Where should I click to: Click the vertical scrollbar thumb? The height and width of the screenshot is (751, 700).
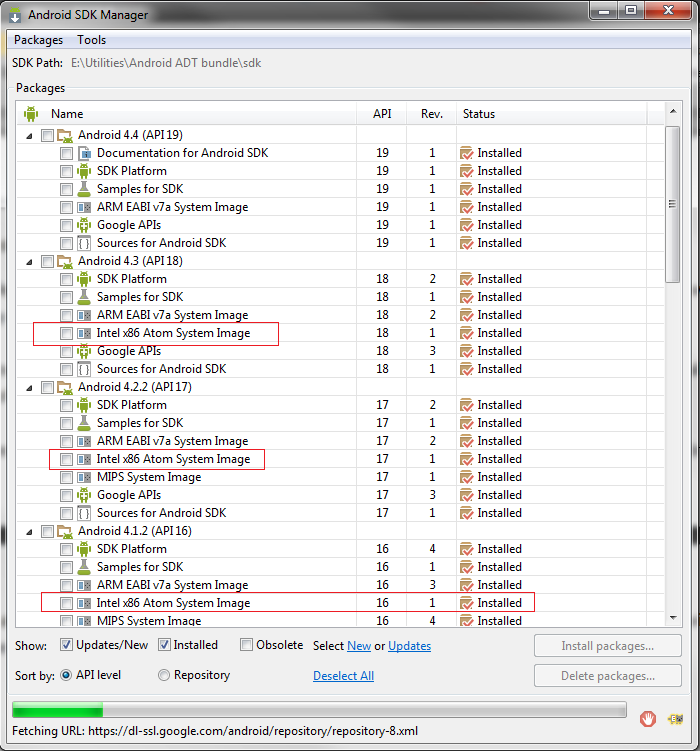tap(673, 205)
